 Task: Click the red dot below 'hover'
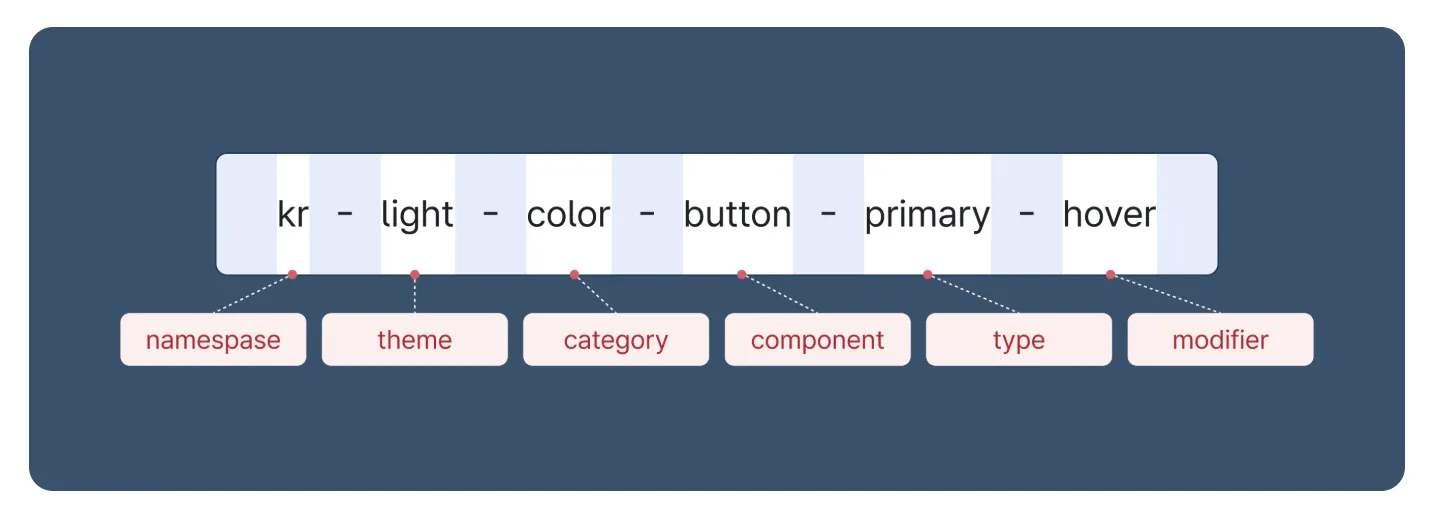pyautogui.click(x=1110, y=274)
